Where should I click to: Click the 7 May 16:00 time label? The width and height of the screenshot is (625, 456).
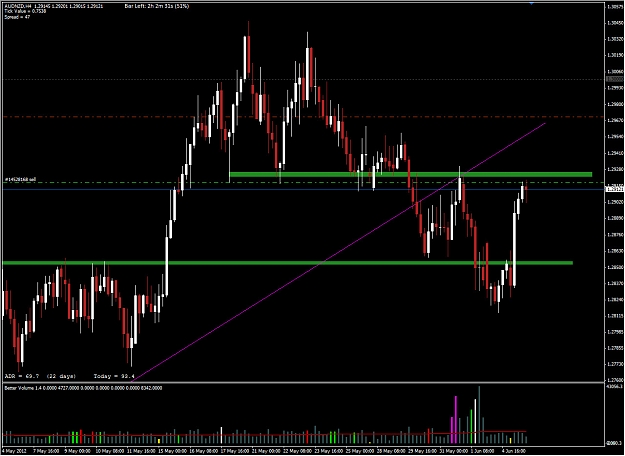click(44, 450)
